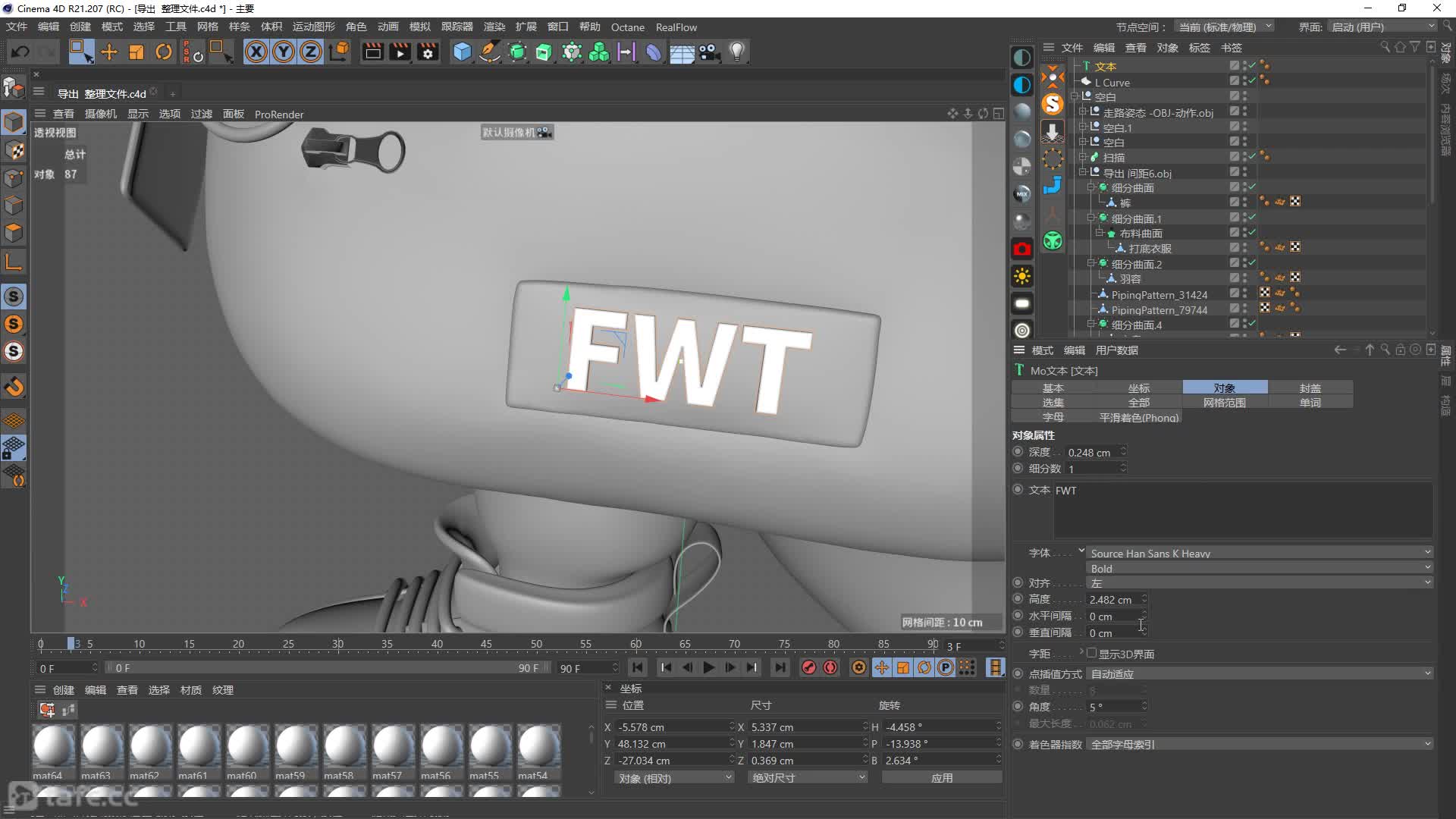Click the Undo arrow icon
This screenshot has width=1456, height=819.
[20, 52]
